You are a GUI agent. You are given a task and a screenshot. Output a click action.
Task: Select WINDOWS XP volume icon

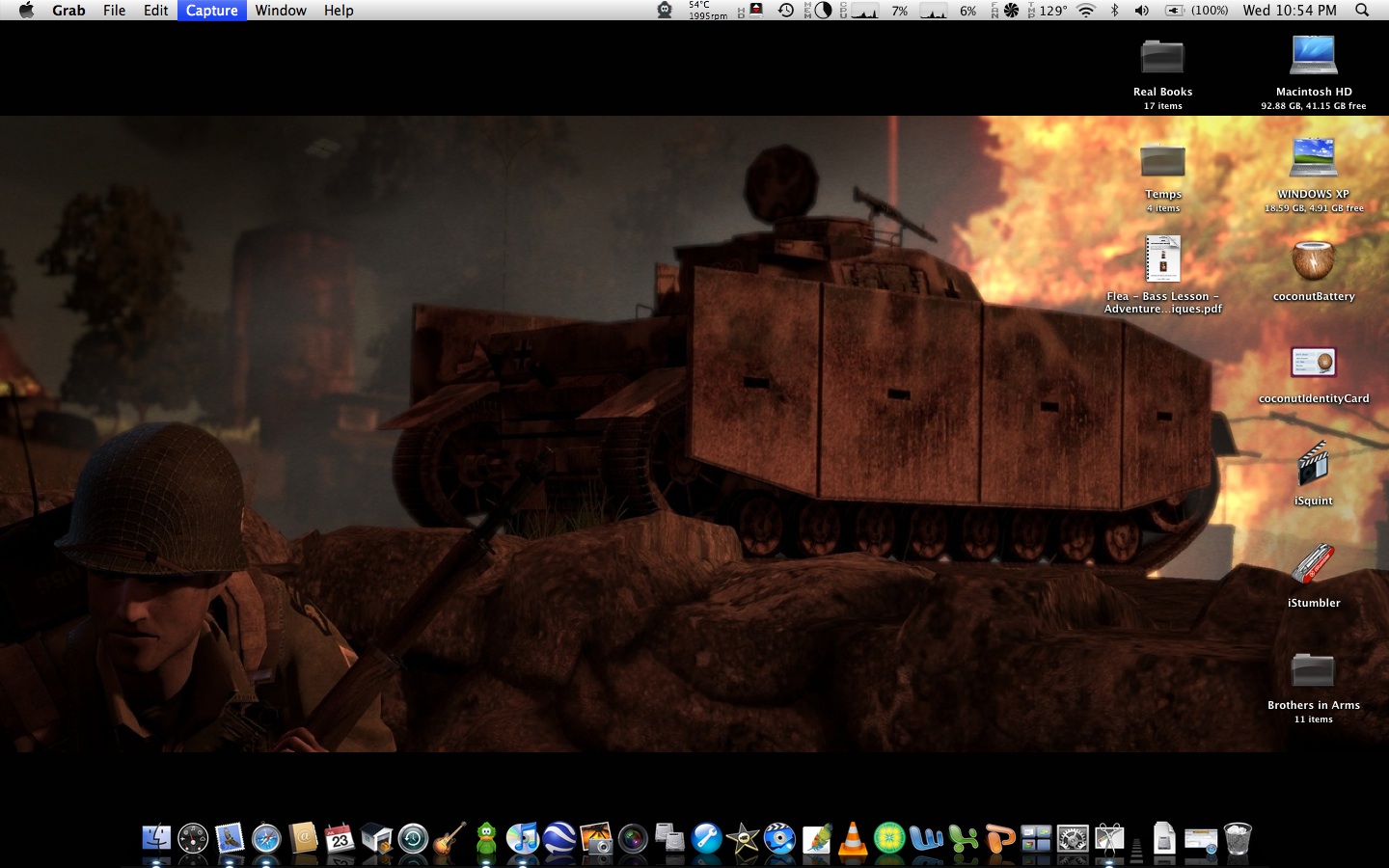tap(1314, 158)
